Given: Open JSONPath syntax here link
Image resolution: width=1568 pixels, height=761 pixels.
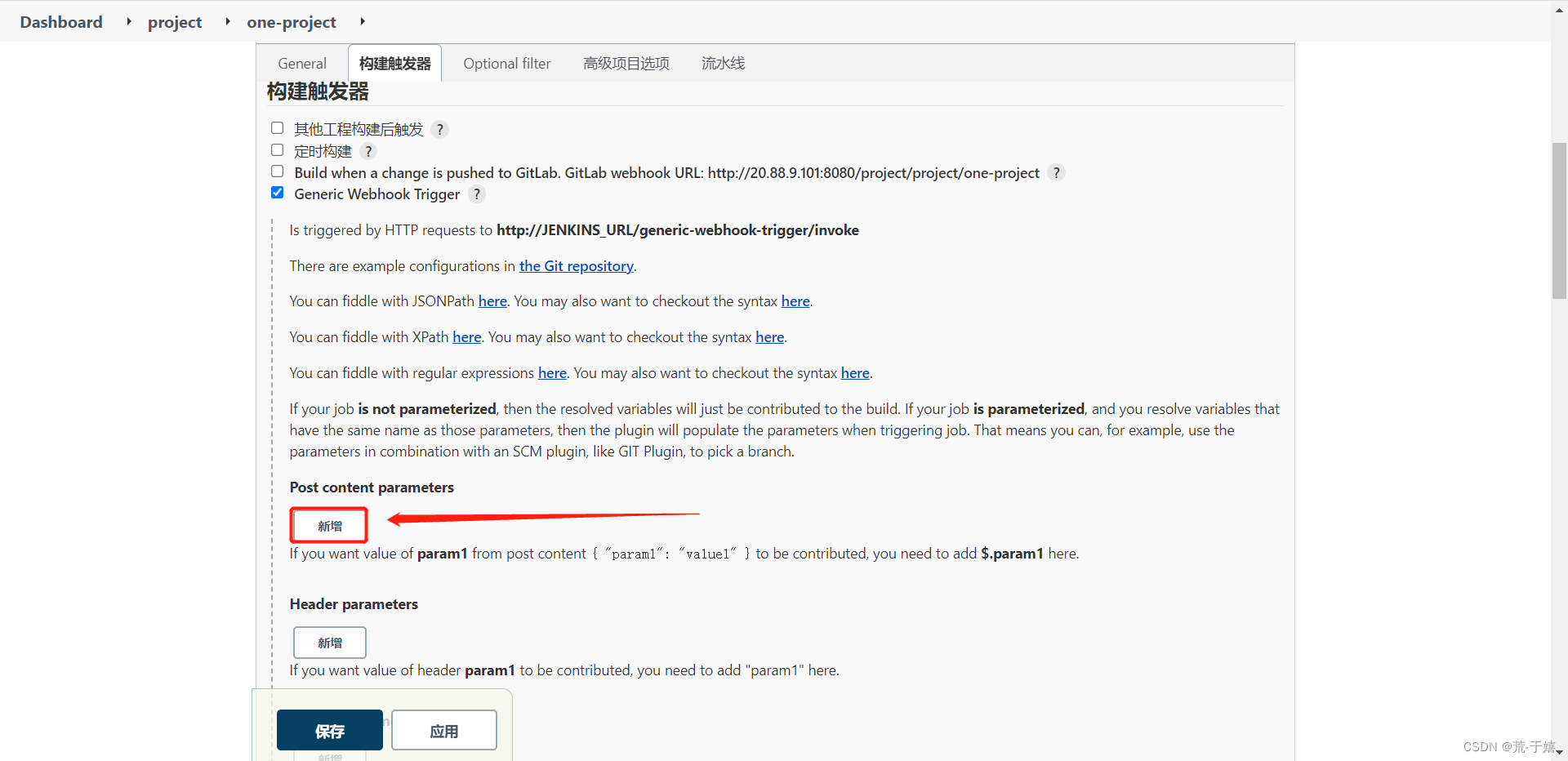Looking at the screenshot, I should (795, 301).
